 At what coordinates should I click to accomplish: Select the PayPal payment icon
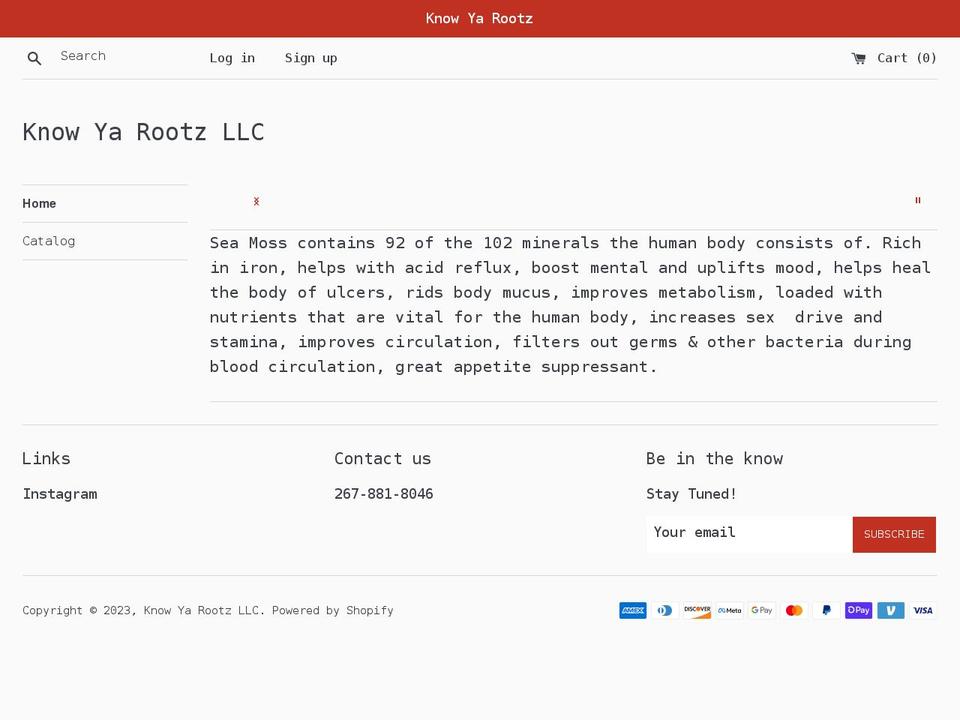point(826,610)
